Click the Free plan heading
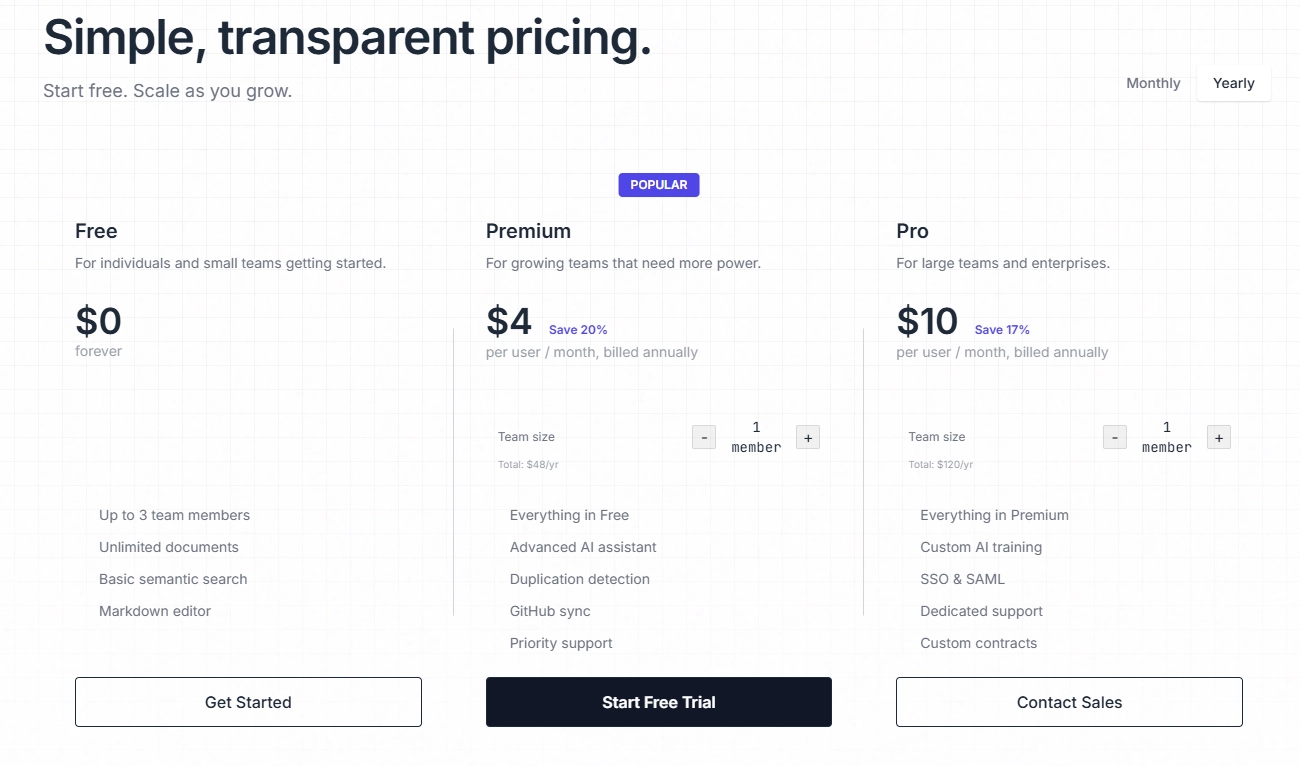This screenshot has width=1300, height=766. click(96, 231)
